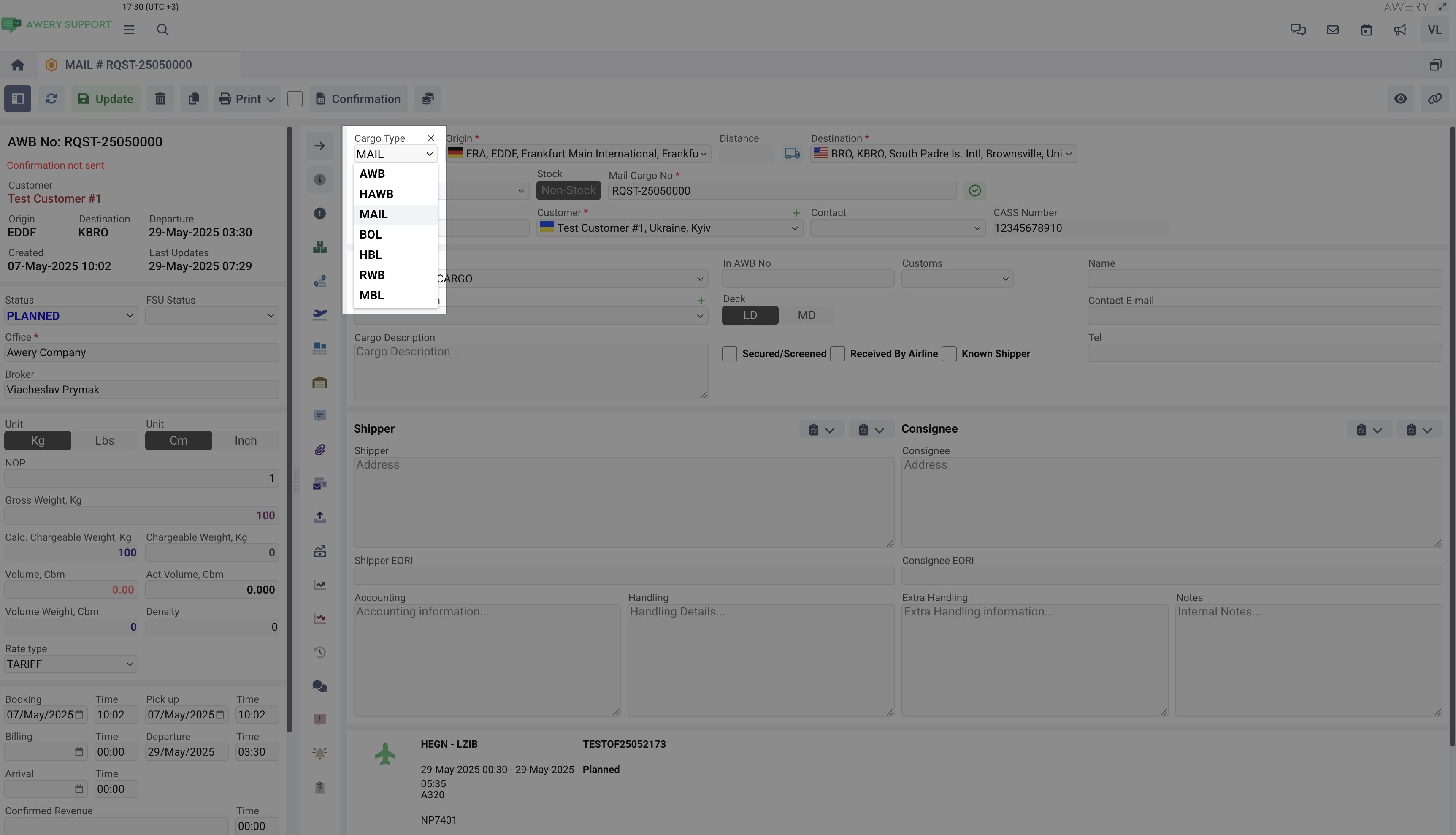The height and width of the screenshot is (835, 1456).
Task: Switch Deck toggle to MD
Action: [x=806, y=315]
